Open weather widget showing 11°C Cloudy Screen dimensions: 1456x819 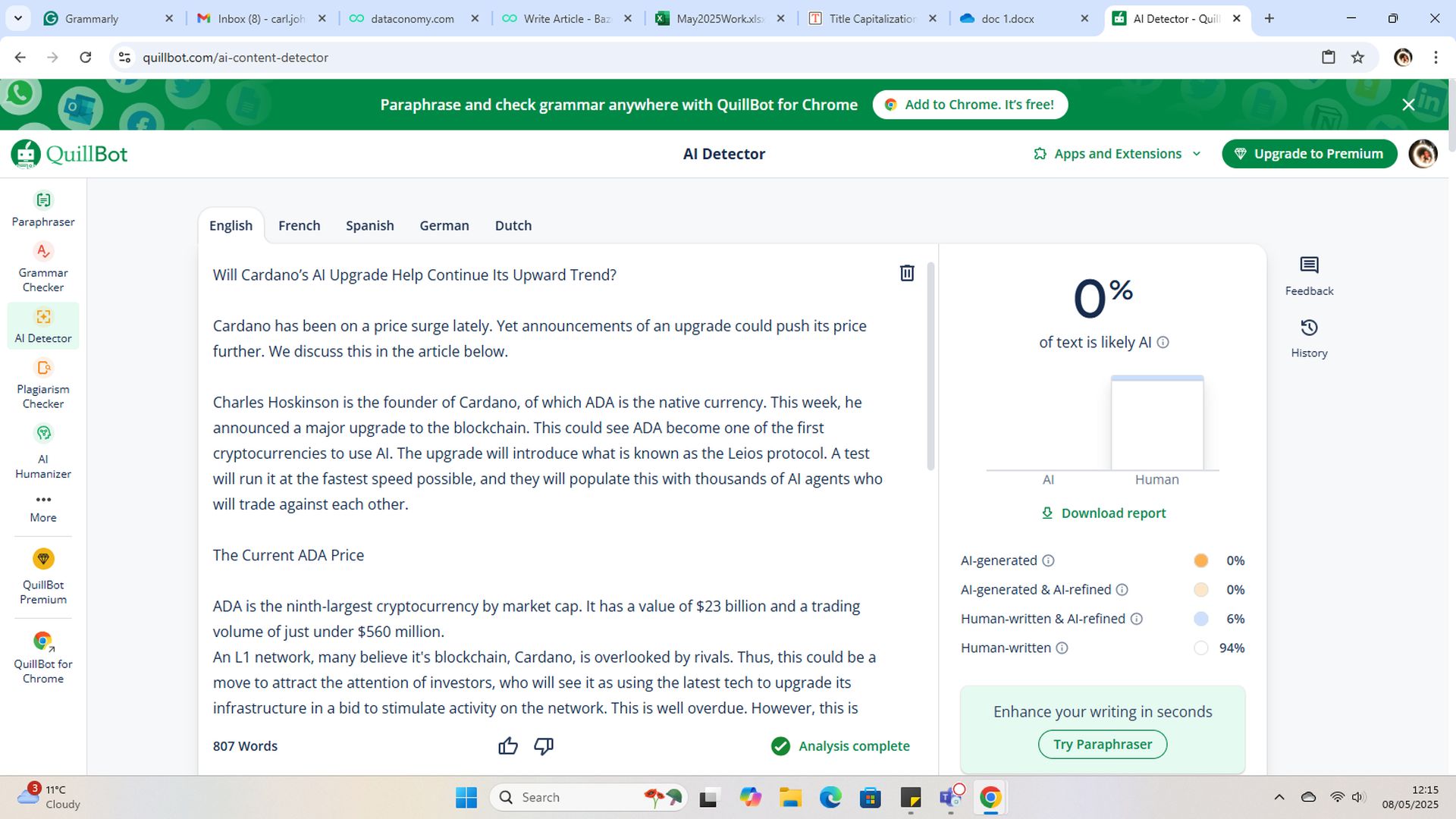click(49, 797)
